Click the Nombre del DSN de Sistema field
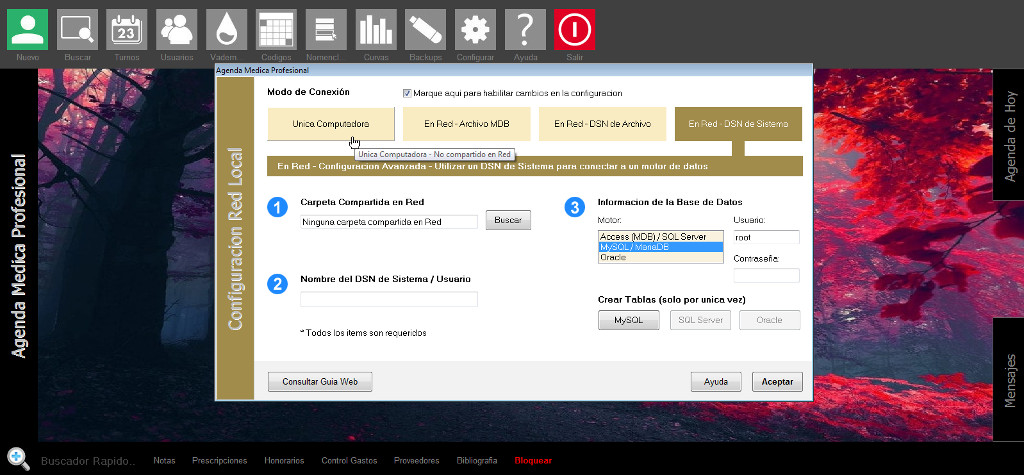 [389, 299]
